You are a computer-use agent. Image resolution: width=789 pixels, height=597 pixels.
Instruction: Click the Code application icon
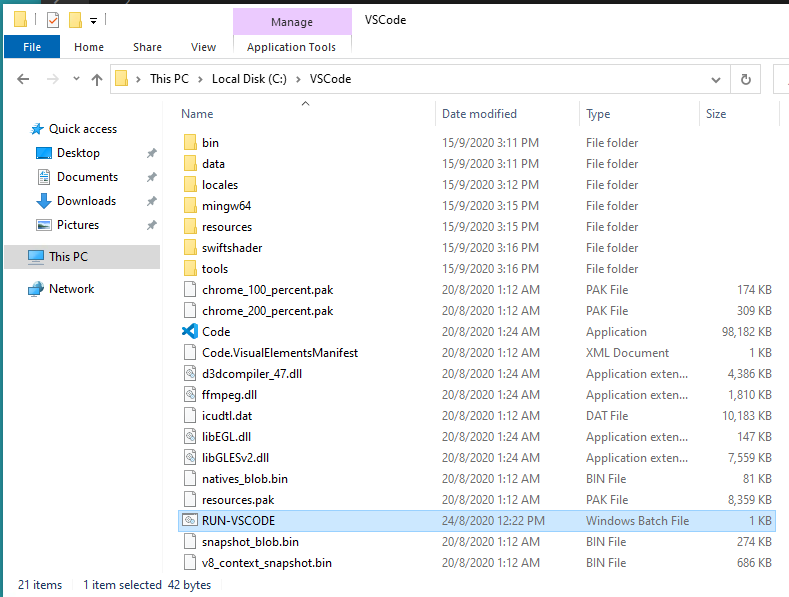pos(190,332)
